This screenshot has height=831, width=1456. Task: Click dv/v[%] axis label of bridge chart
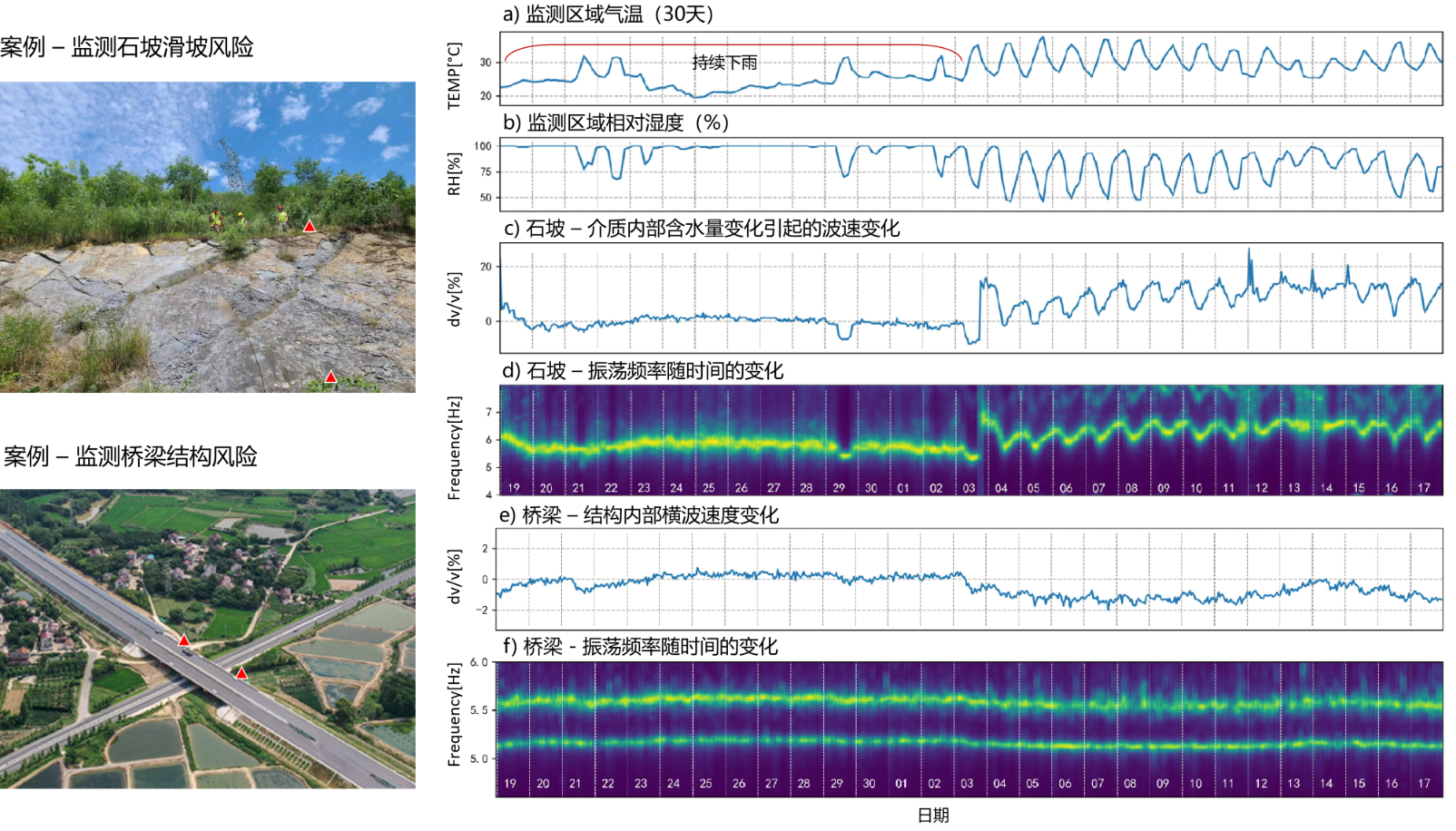(454, 577)
